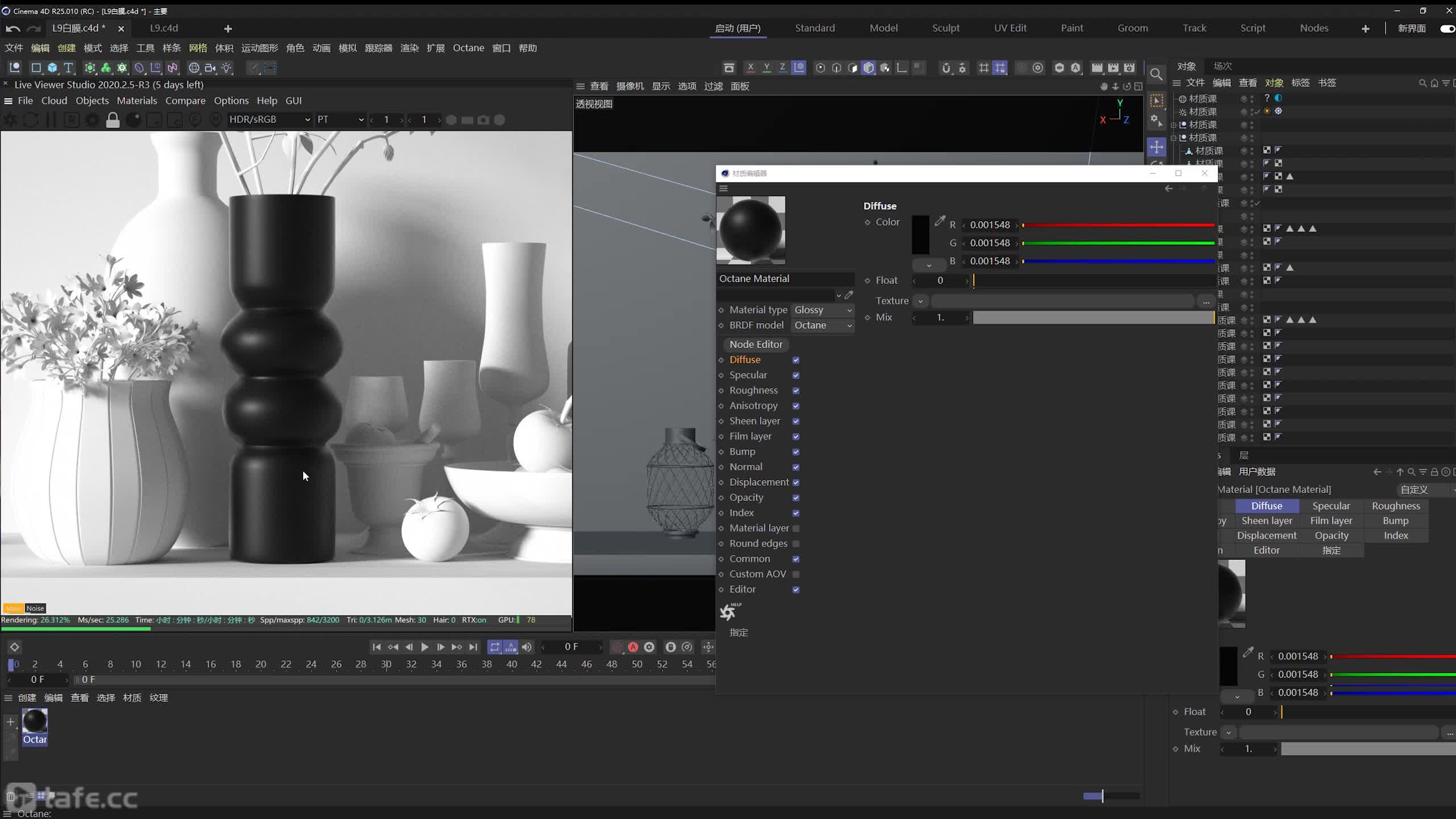Jump to end of timeline

[473, 647]
